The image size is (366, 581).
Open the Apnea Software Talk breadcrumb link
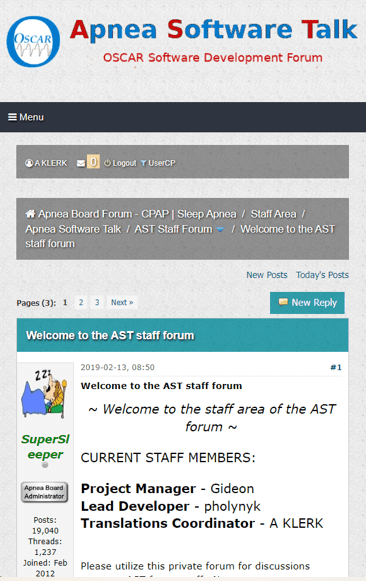(x=73, y=229)
